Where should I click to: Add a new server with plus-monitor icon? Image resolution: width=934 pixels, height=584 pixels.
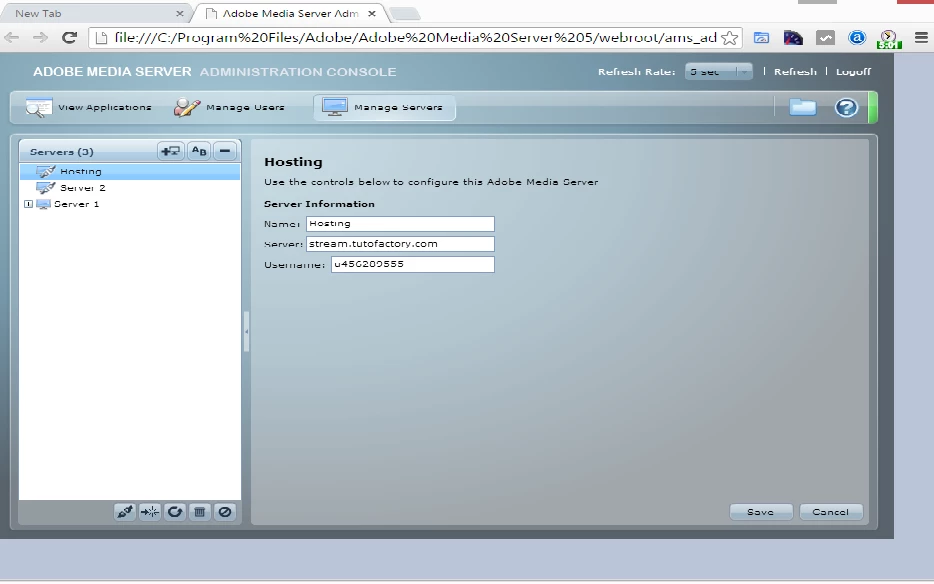point(170,151)
